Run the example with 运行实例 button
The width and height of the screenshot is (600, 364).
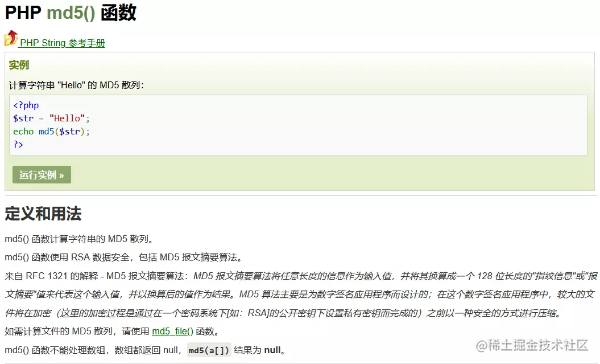tap(42, 175)
